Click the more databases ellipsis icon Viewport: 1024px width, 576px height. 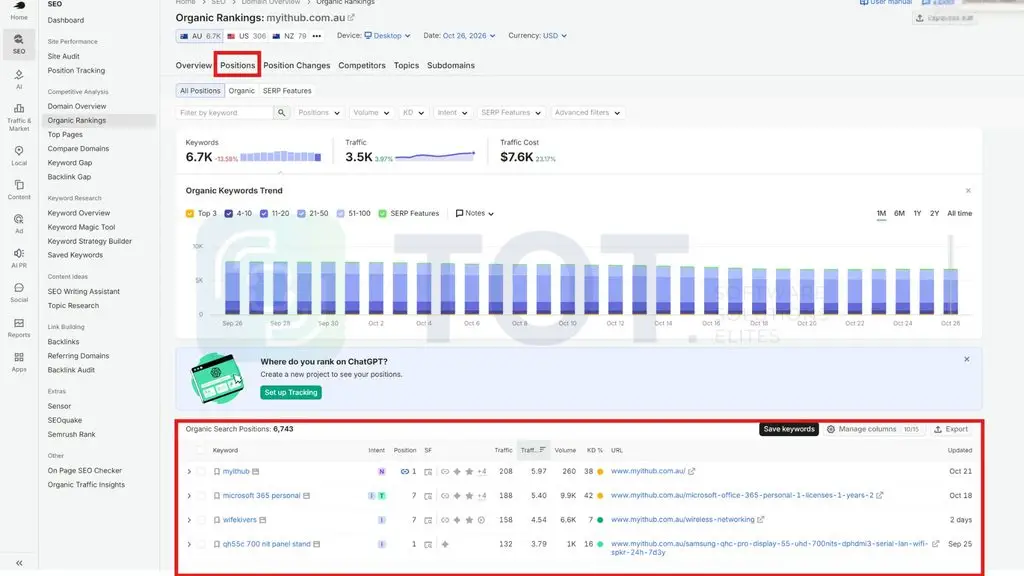point(317,36)
